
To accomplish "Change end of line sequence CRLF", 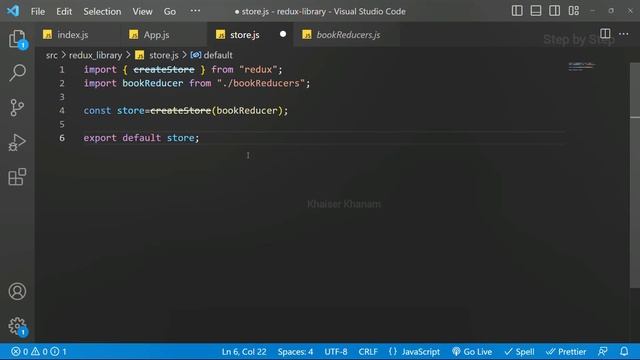I will point(368,351).
